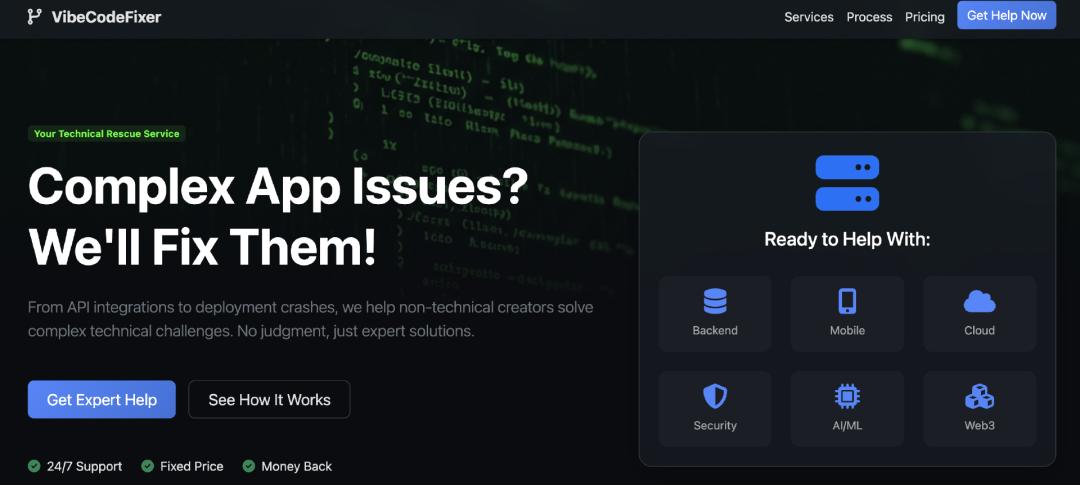Open the Services nav item
Screen dimensions: 1080x485
click(x=808, y=17)
